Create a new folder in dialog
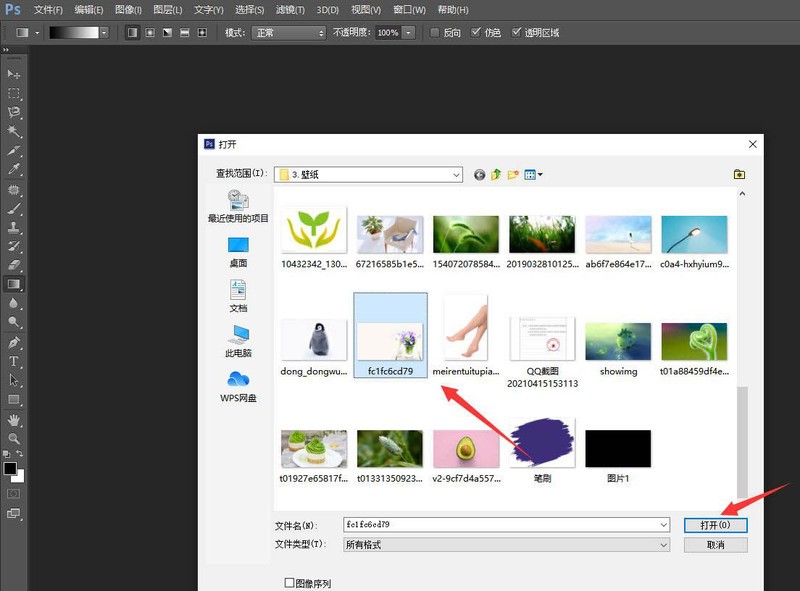This screenshot has width=800, height=591. [513, 175]
